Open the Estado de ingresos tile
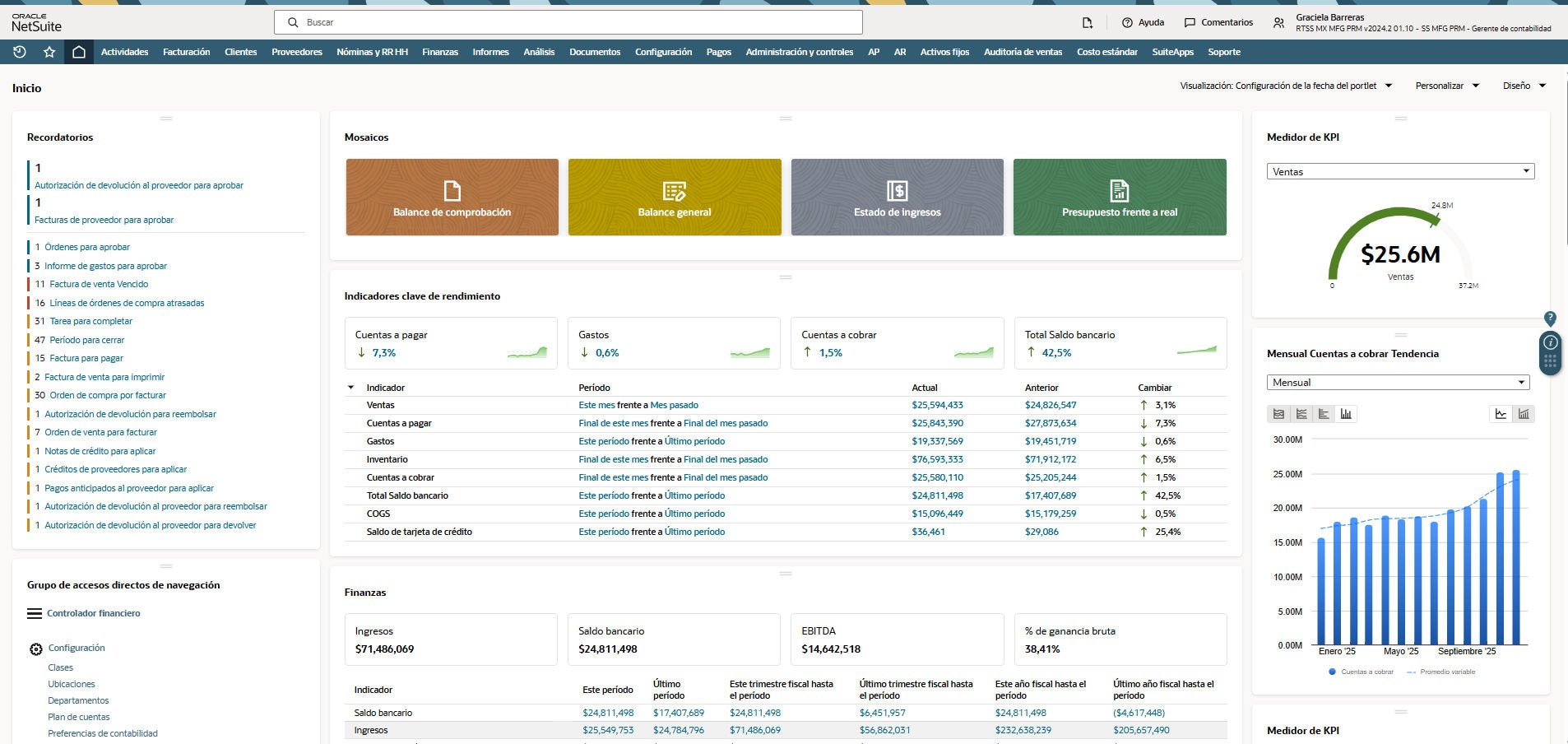This screenshot has height=744, width=1568. click(x=897, y=198)
